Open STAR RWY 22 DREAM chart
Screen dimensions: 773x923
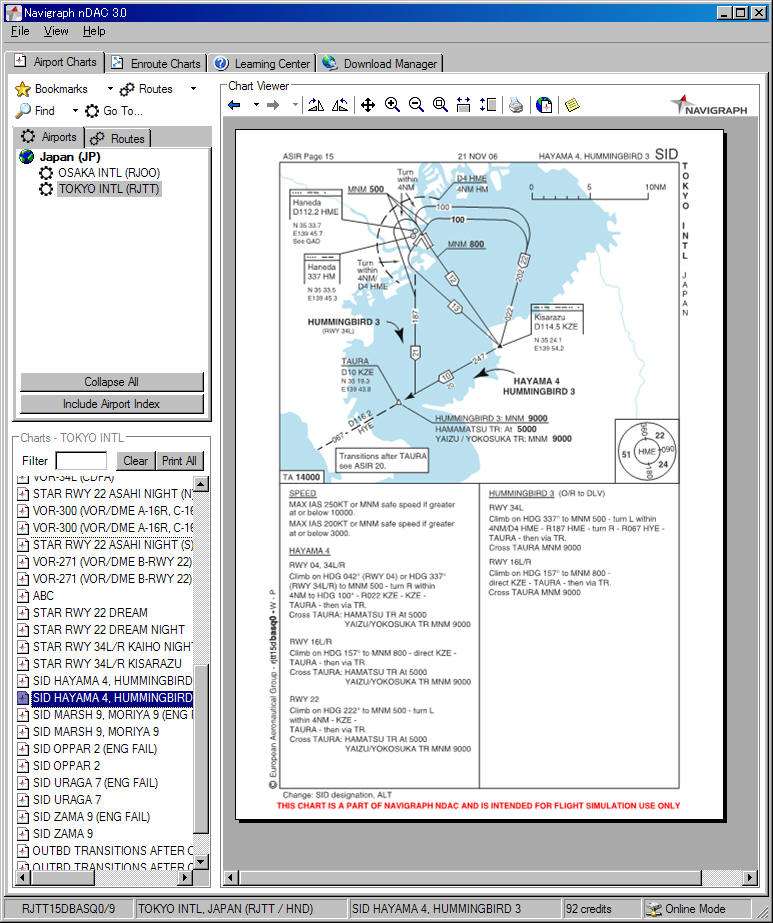90,613
